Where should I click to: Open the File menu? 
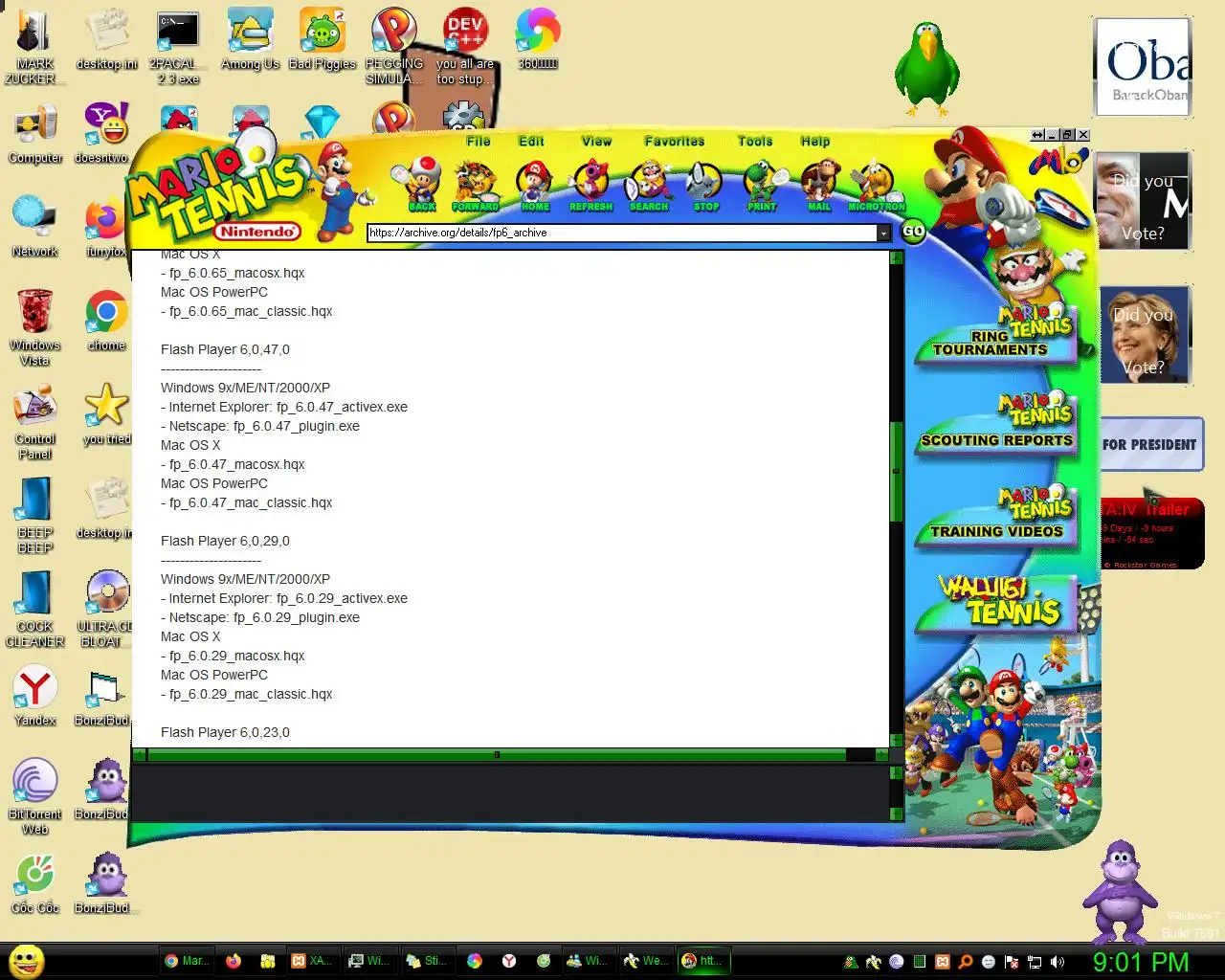click(479, 141)
